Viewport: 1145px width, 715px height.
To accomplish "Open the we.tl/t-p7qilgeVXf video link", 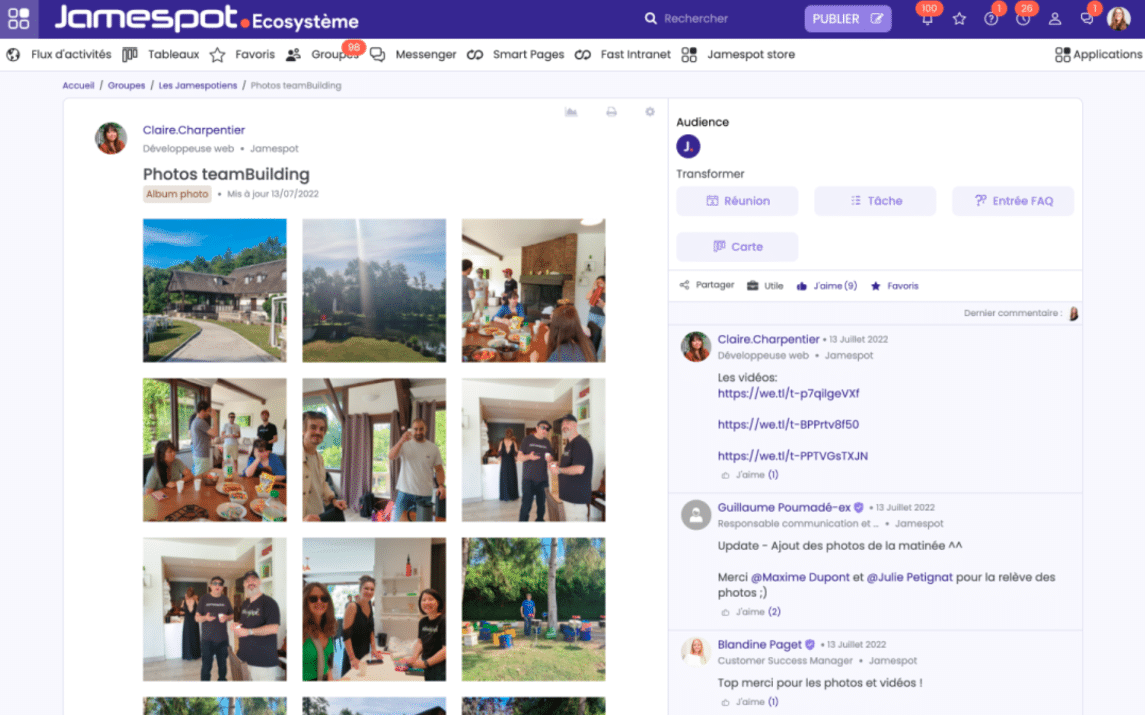I will pos(774,394).
